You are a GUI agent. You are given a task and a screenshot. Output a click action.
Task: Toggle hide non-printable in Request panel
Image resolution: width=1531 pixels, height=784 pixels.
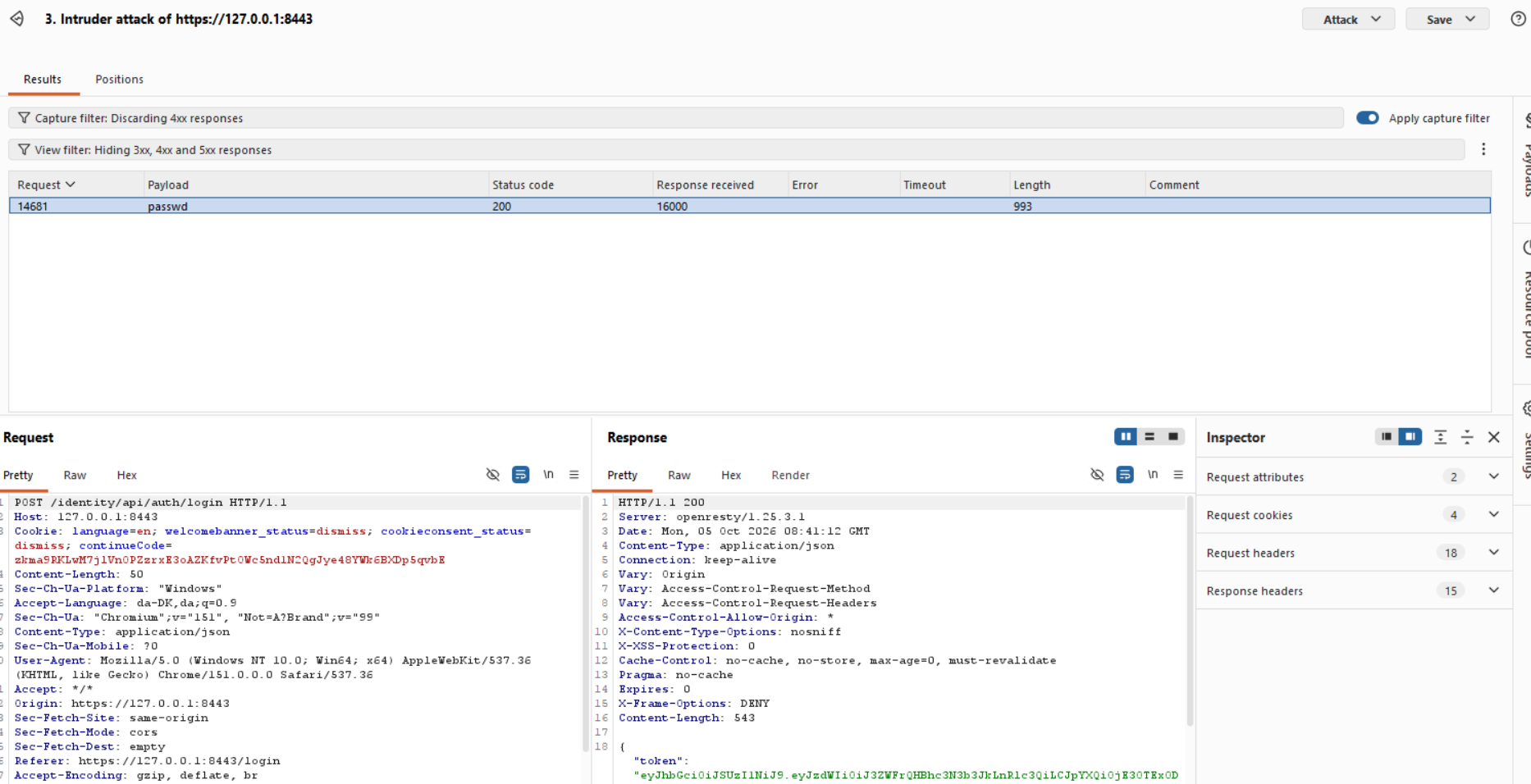(493, 475)
